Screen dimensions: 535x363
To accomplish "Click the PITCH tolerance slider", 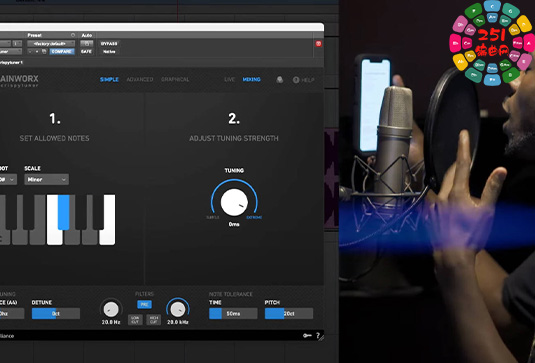I will coord(289,314).
